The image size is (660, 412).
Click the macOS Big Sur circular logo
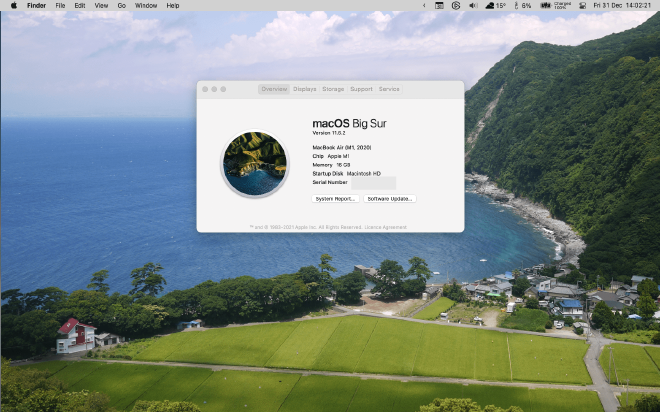pyautogui.click(x=255, y=163)
